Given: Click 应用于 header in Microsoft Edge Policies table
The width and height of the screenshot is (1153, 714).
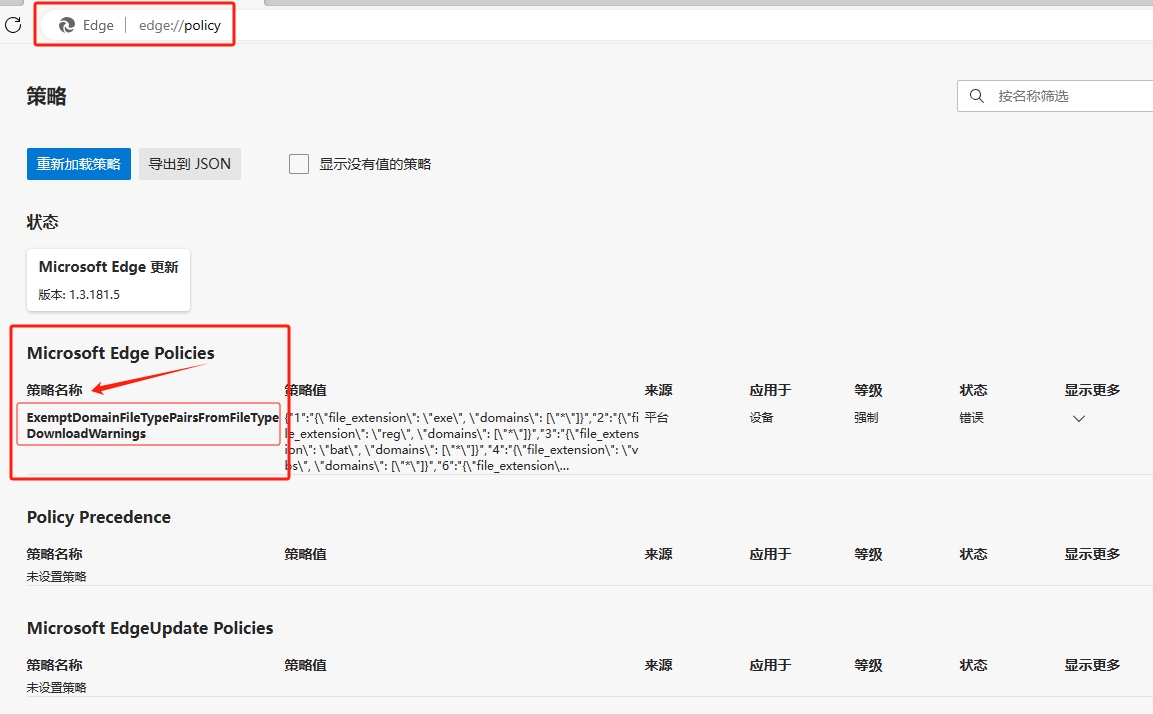Looking at the screenshot, I should [x=771, y=390].
